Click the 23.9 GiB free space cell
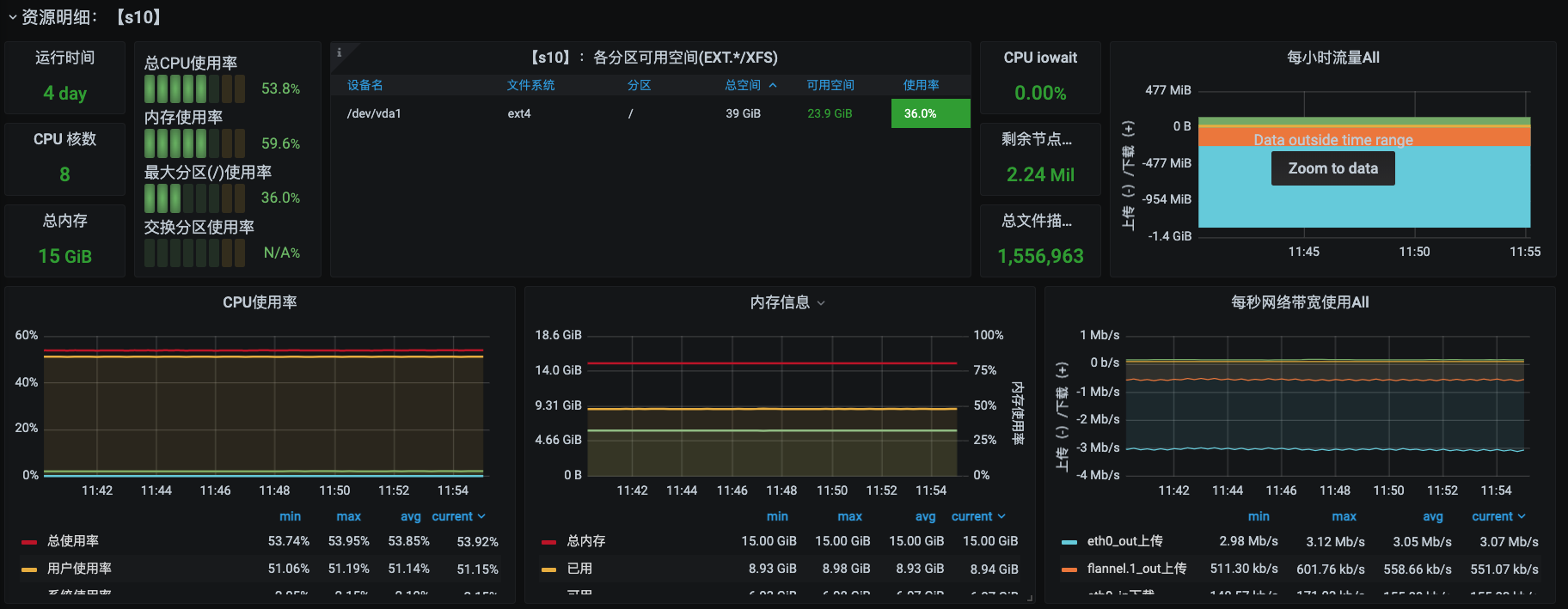Image resolution: width=1568 pixels, height=609 pixels. (x=830, y=113)
